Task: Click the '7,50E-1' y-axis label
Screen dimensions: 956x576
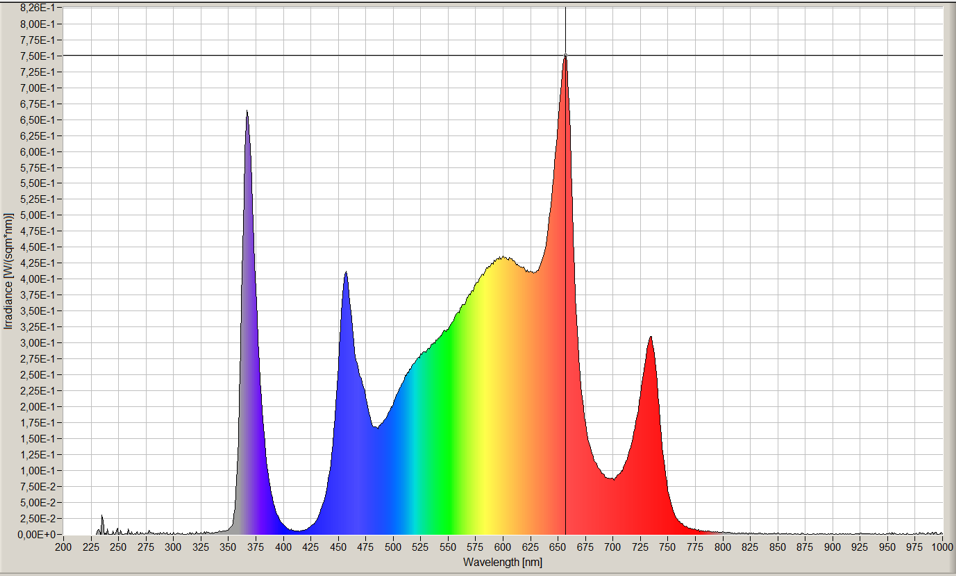Action: 37,56
